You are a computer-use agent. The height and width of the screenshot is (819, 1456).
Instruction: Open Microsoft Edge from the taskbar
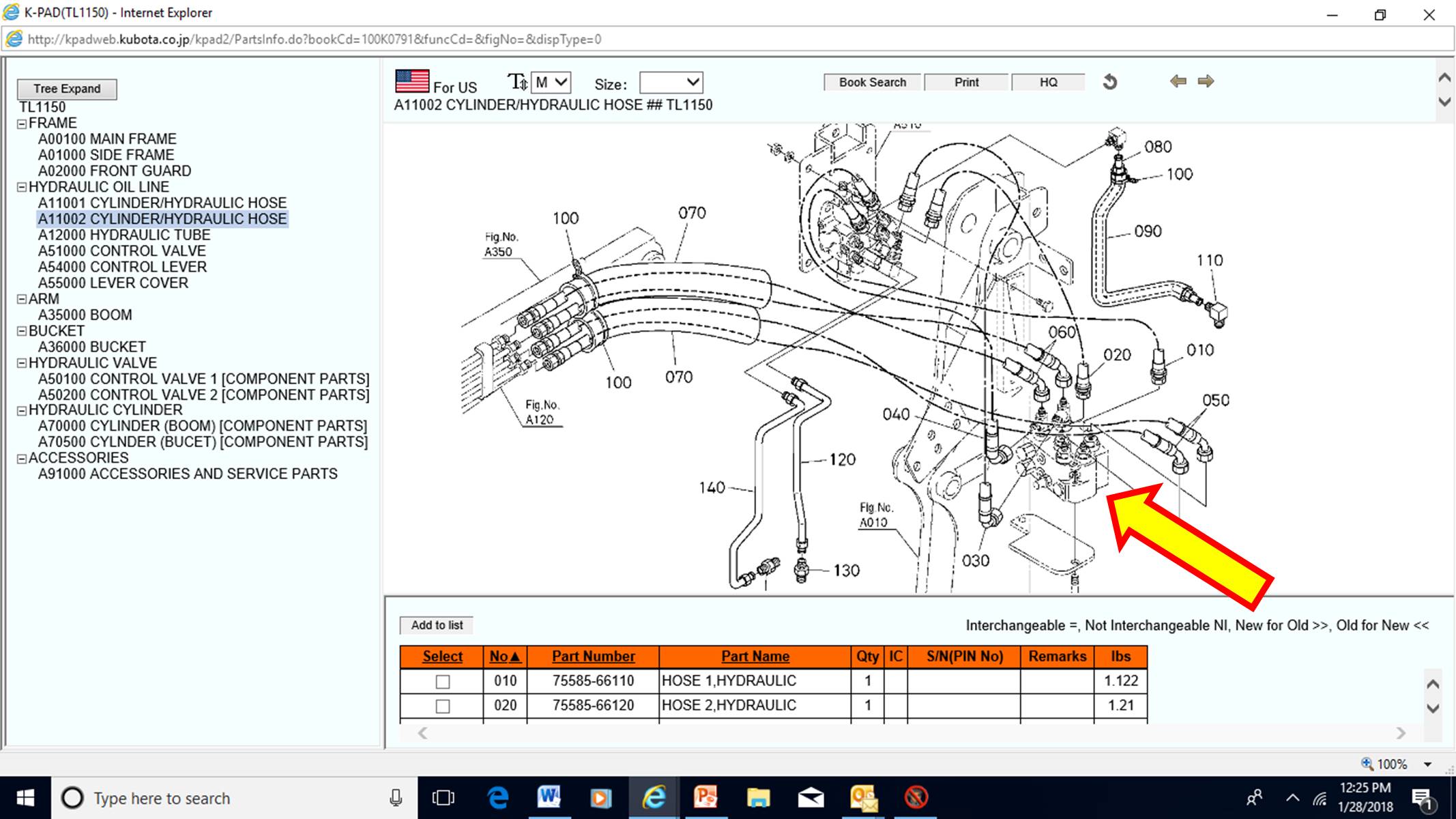click(x=498, y=797)
